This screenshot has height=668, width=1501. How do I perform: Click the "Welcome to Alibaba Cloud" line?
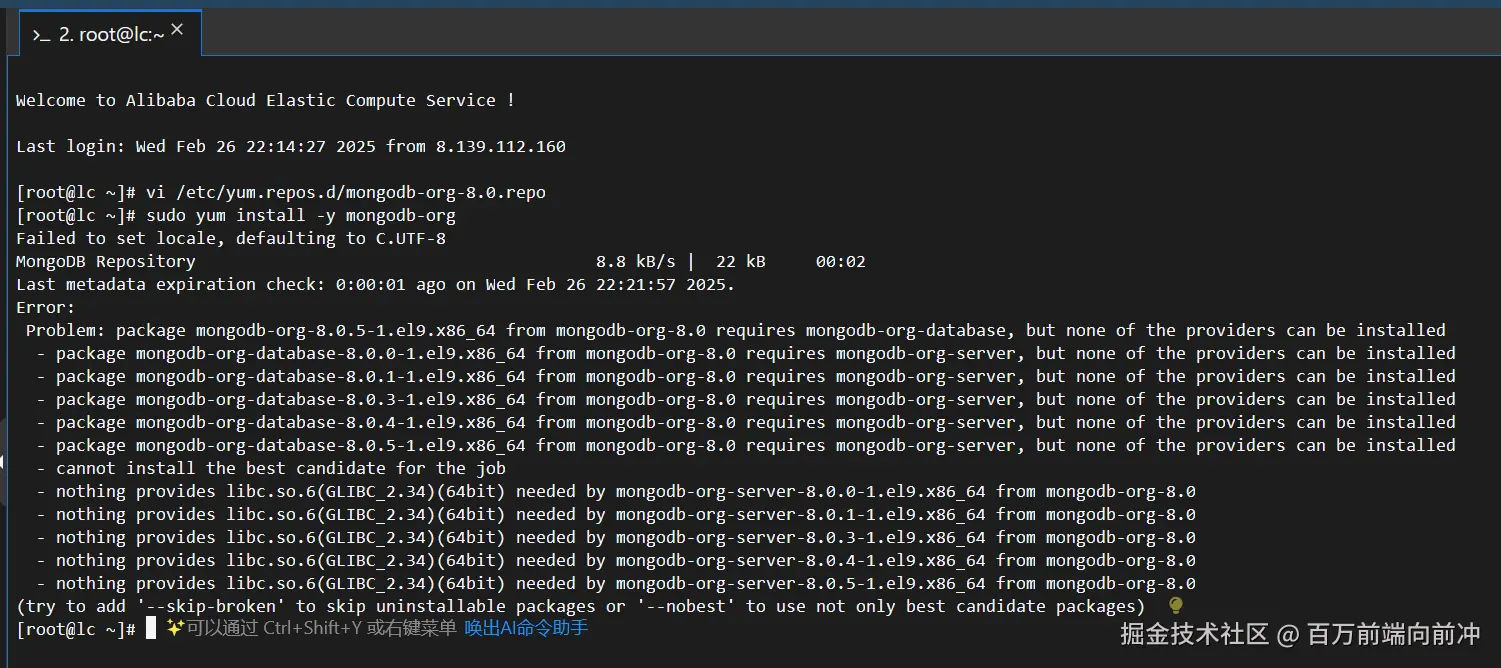point(265,100)
